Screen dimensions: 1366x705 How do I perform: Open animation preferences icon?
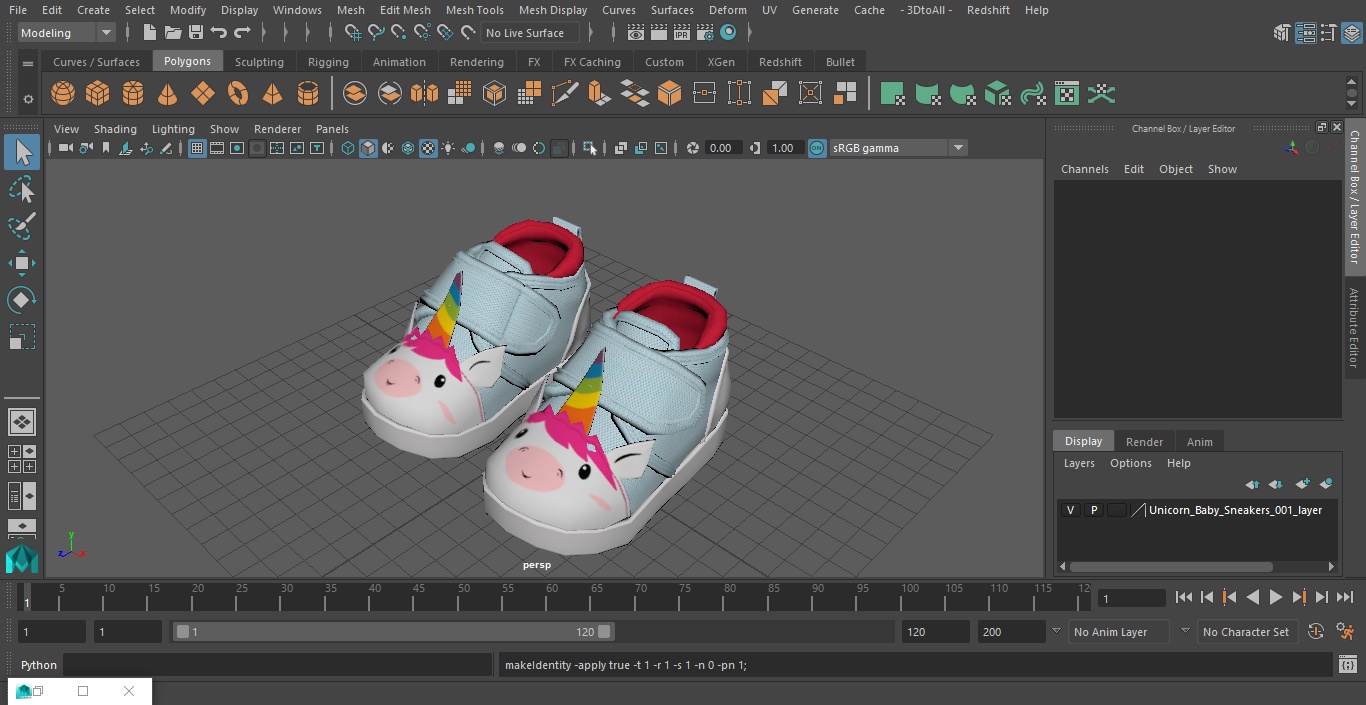[1346, 632]
